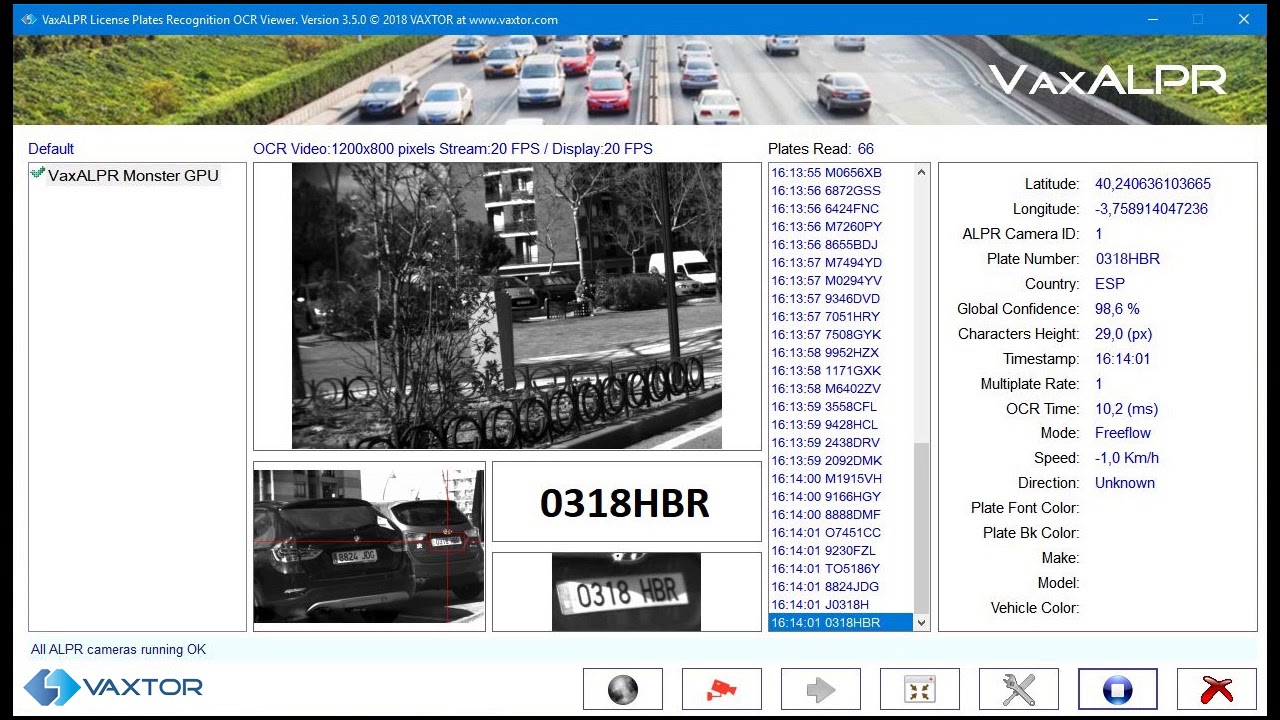Click the Plate Number value 0318HBR
This screenshot has width=1280, height=720.
(x=1128, y=259)
